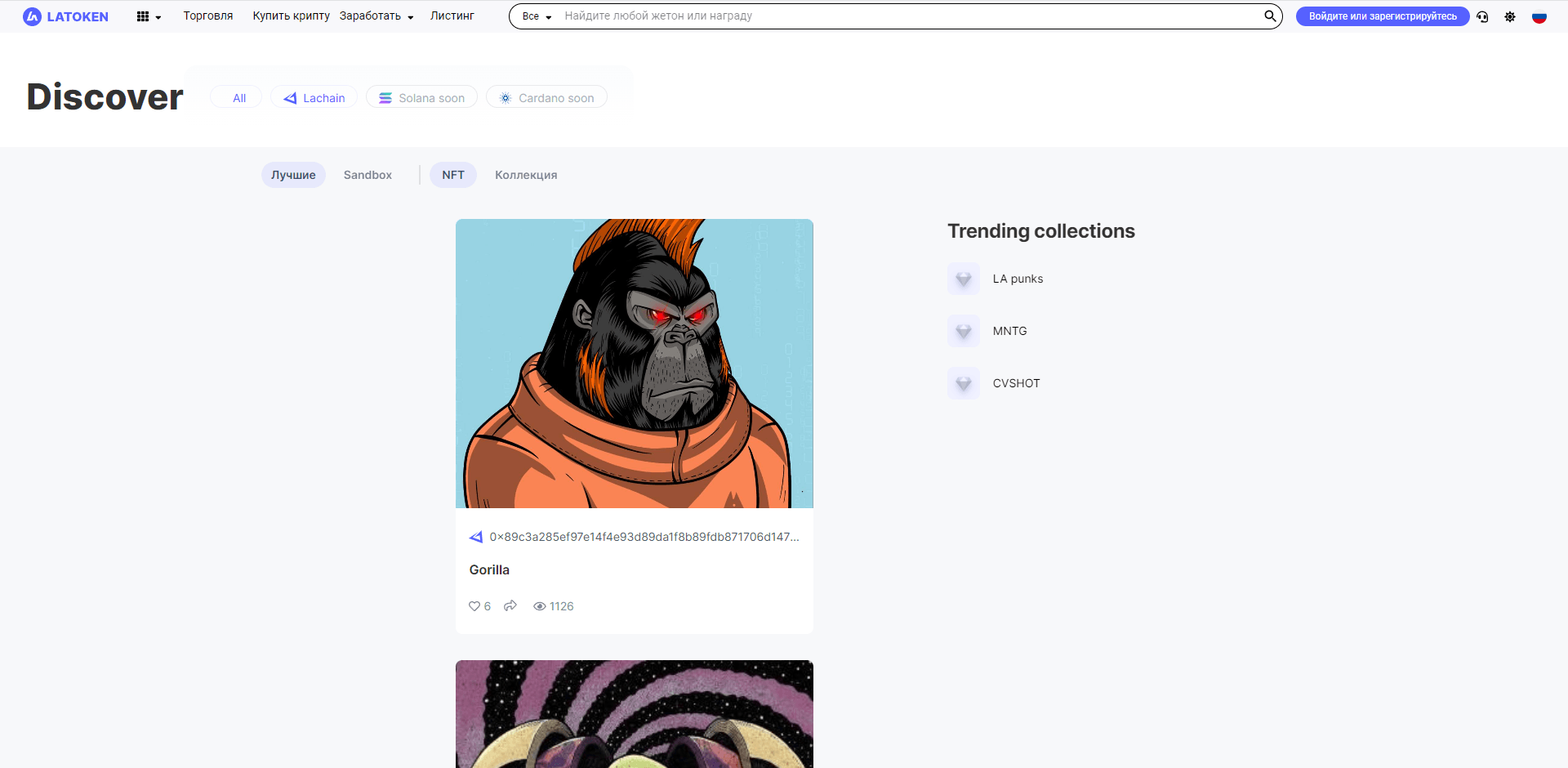
Task: Switch to the Sandbox tab
Action: tap(367, 175)
